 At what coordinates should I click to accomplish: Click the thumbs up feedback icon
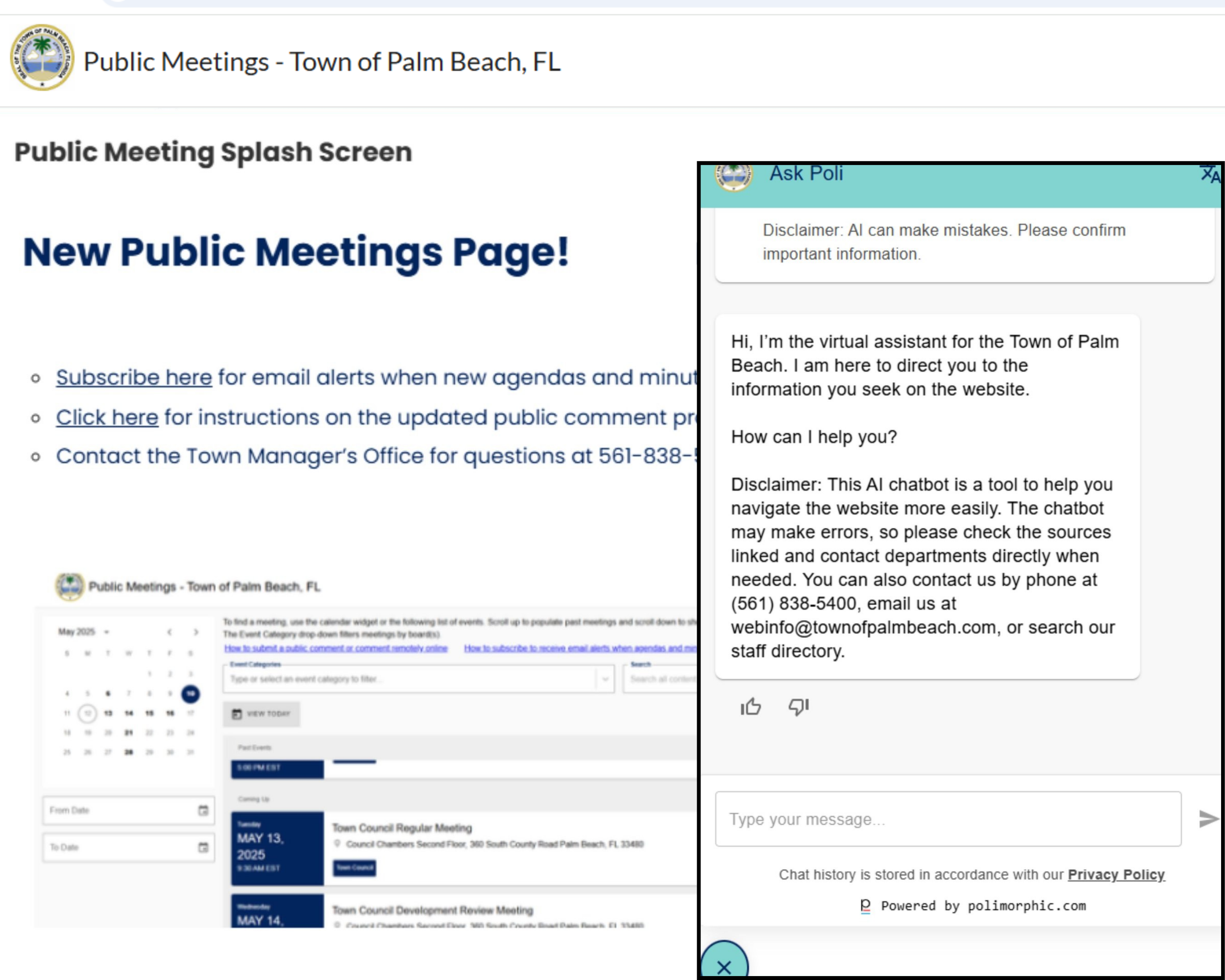[x=750, y=706]
